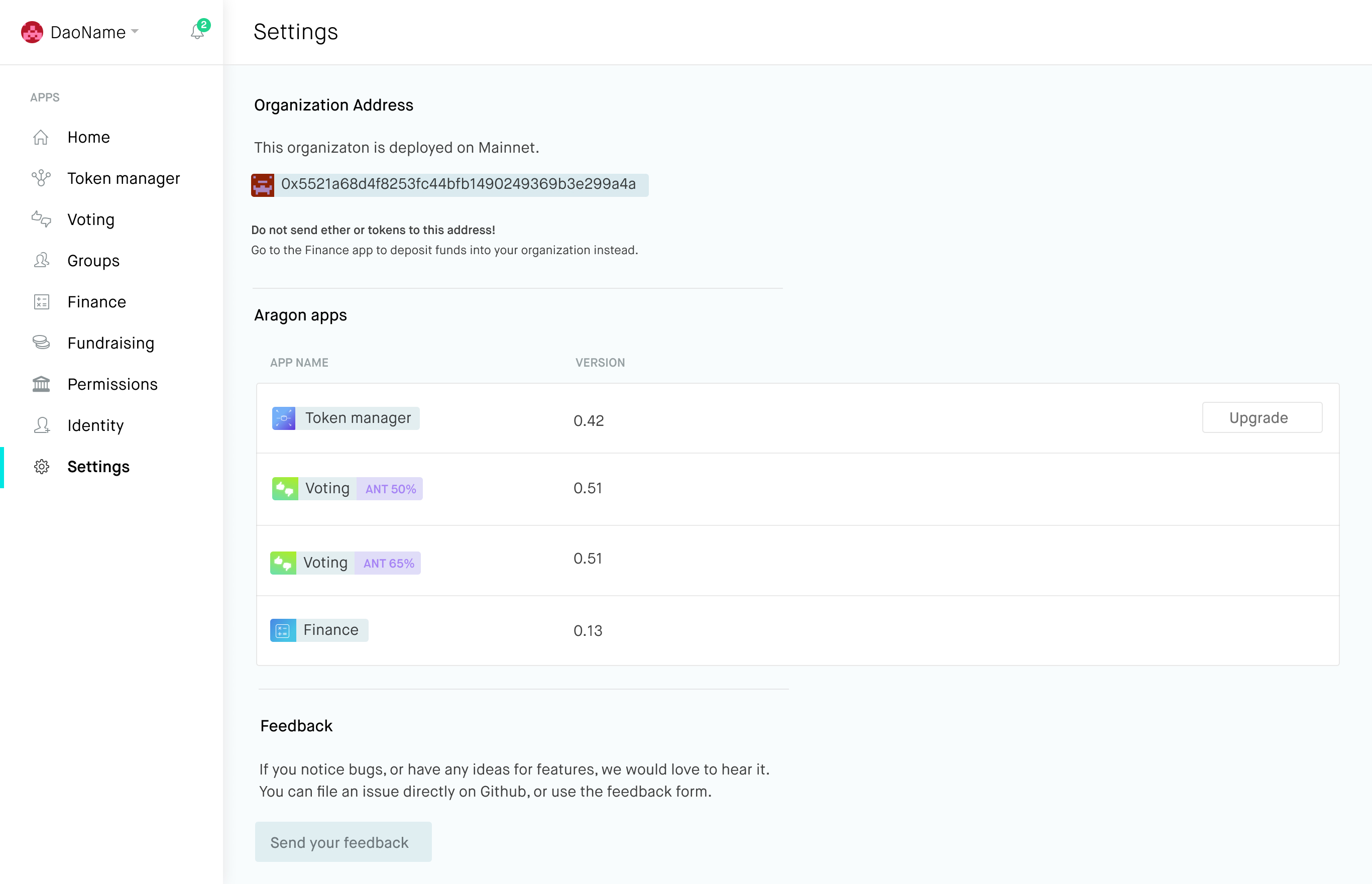Go to Home in the sidebar
This screenshot has height=884, width=1372.
click(88, 137)
